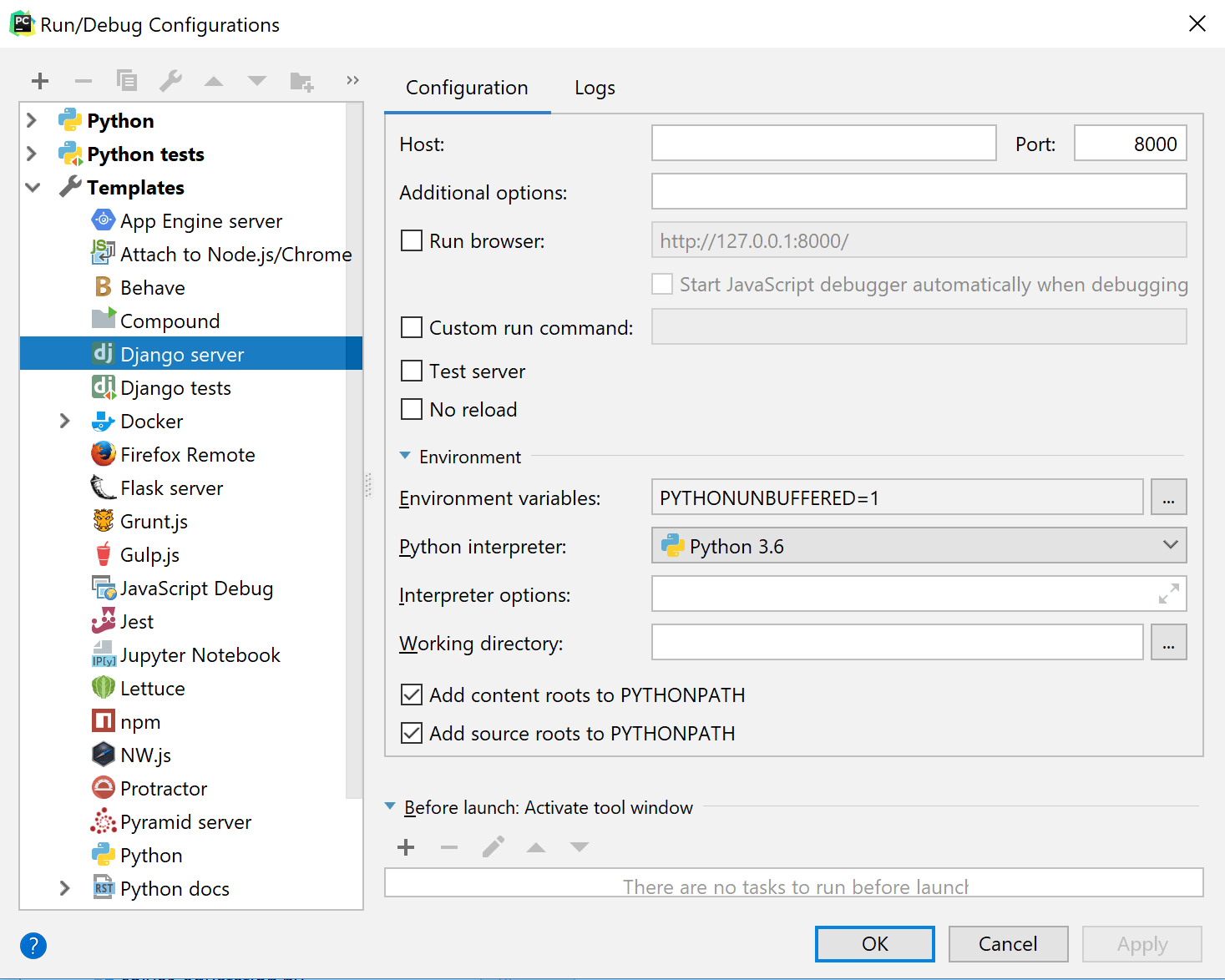The height and width of the screenshot is (980, 1225).
Task: Select Flask server template in the list
Action: (171, 488)
